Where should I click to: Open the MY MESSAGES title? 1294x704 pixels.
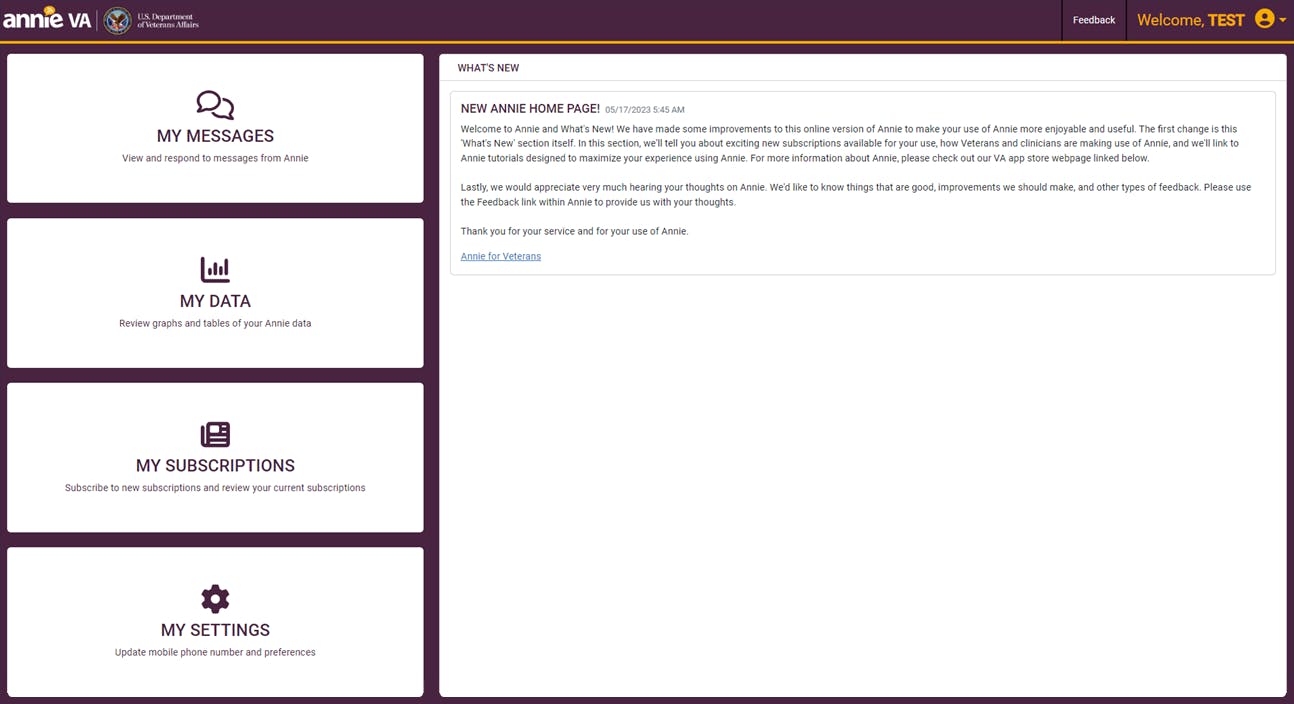coord(215,136)
